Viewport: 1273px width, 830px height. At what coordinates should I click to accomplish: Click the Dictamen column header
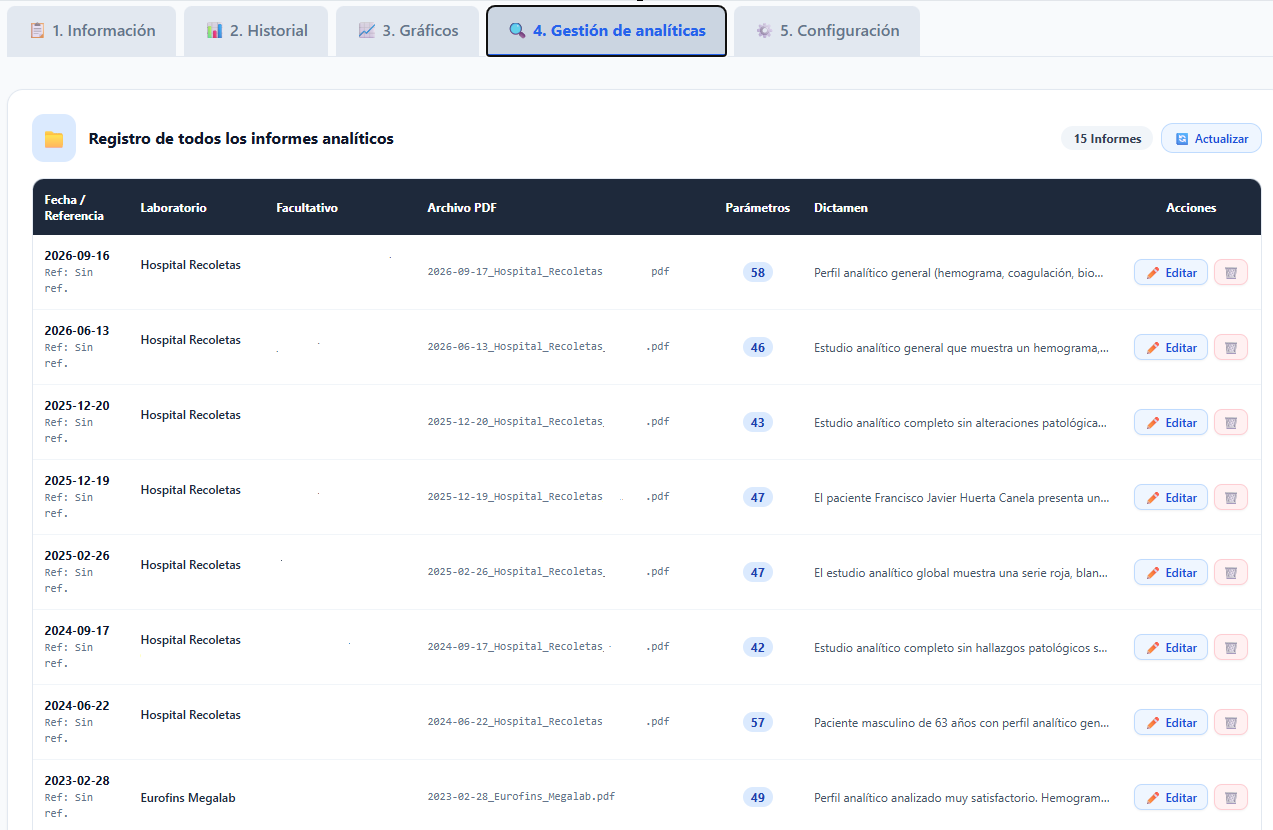(841, 208)
